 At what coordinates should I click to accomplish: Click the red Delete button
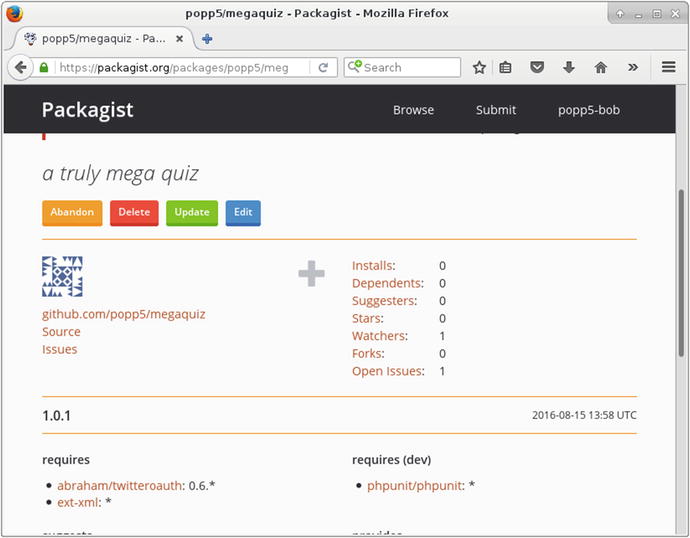[x=134, y=213]
